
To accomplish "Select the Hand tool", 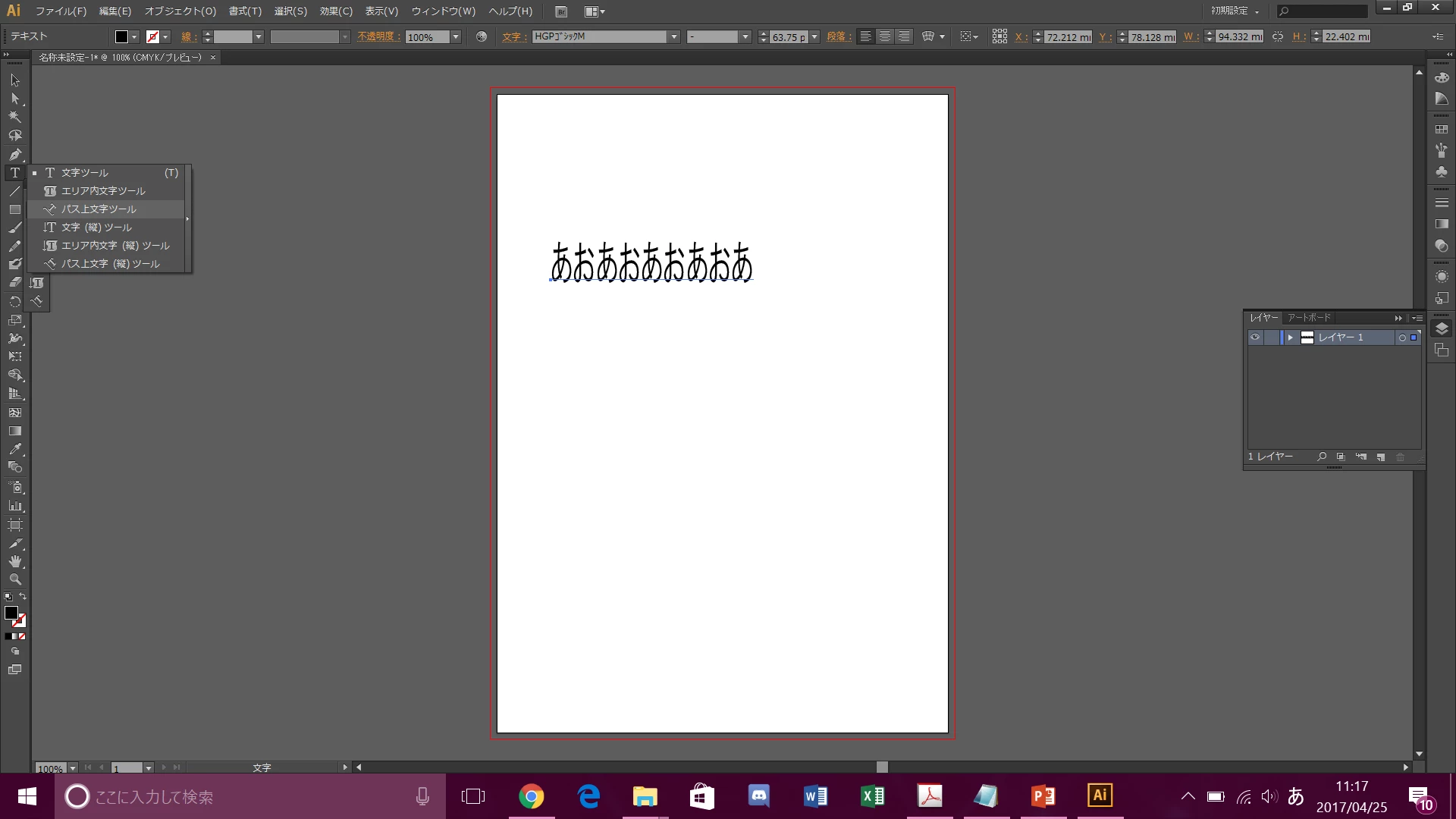I will click(x=14, y=561).
